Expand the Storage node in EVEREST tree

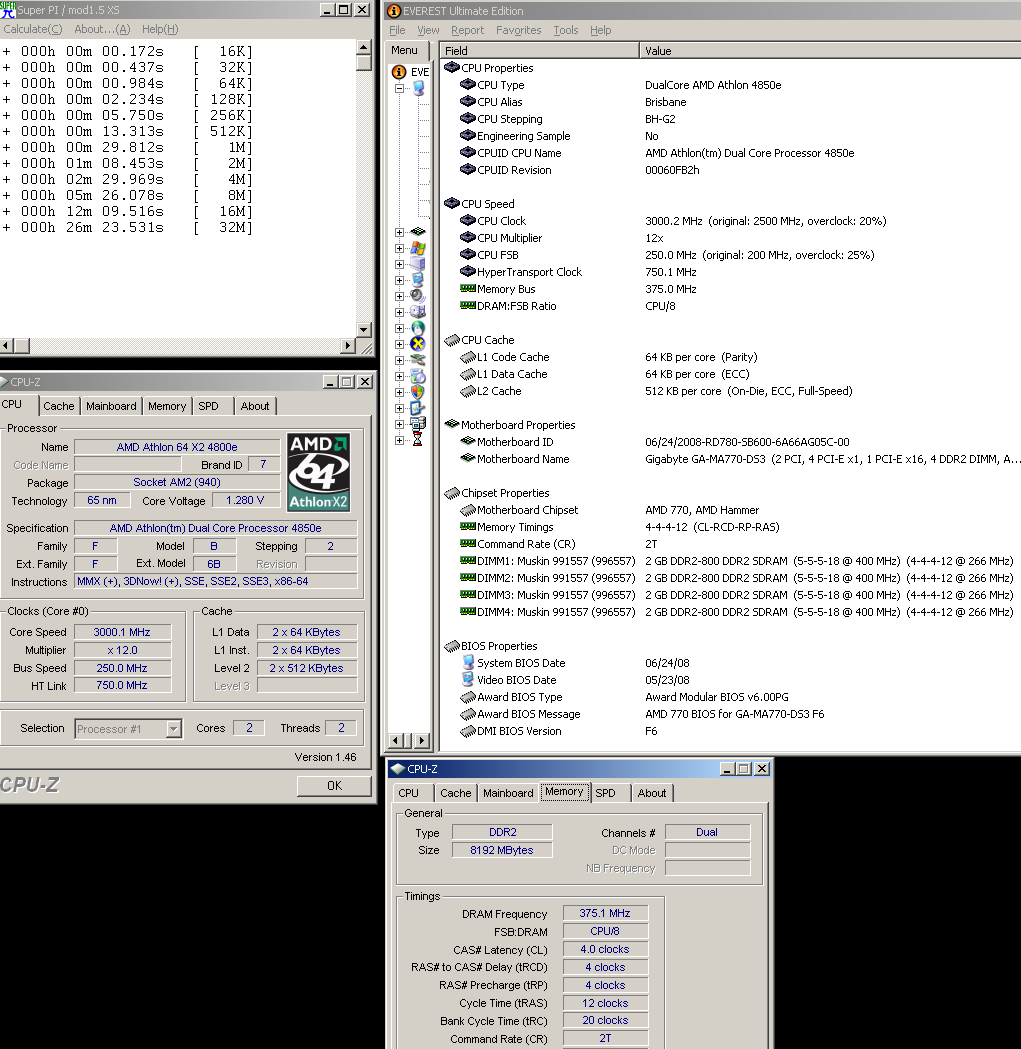coord(399,312)
